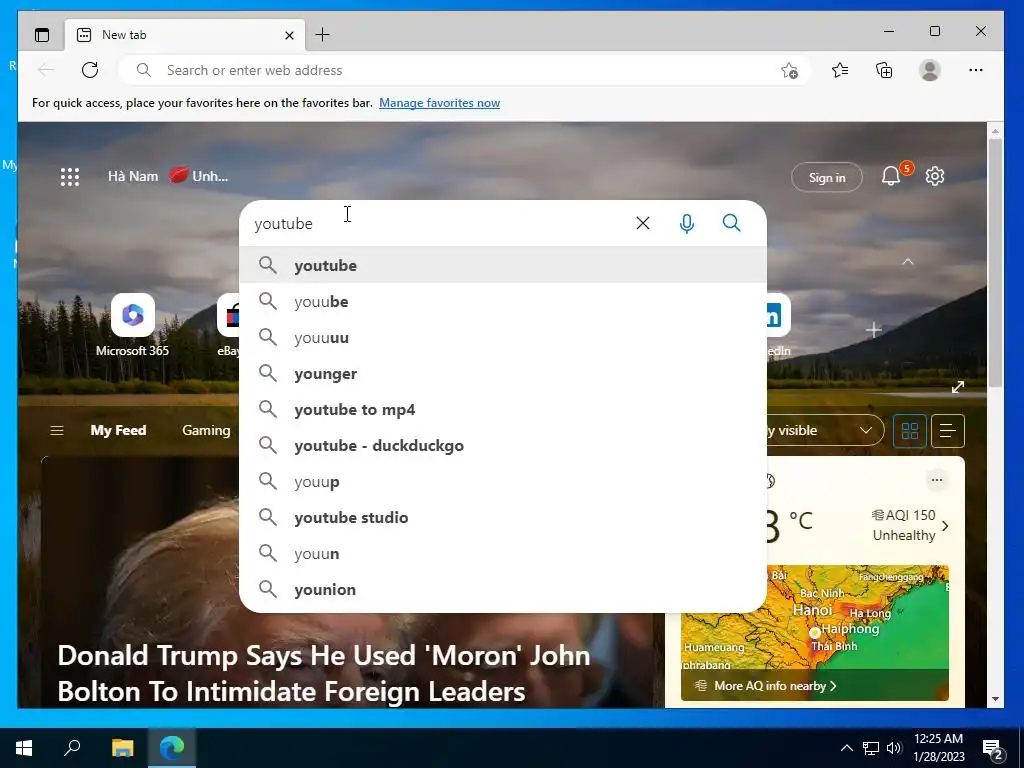Select the 'youtube to mp4' suggestion

(x=503, y=409)
